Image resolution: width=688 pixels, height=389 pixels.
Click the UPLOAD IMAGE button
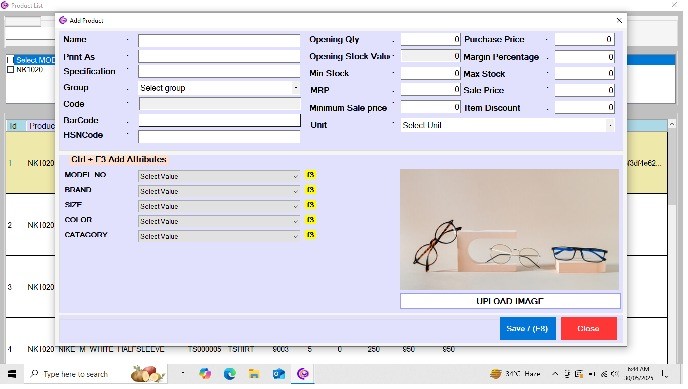coord(510,301)
